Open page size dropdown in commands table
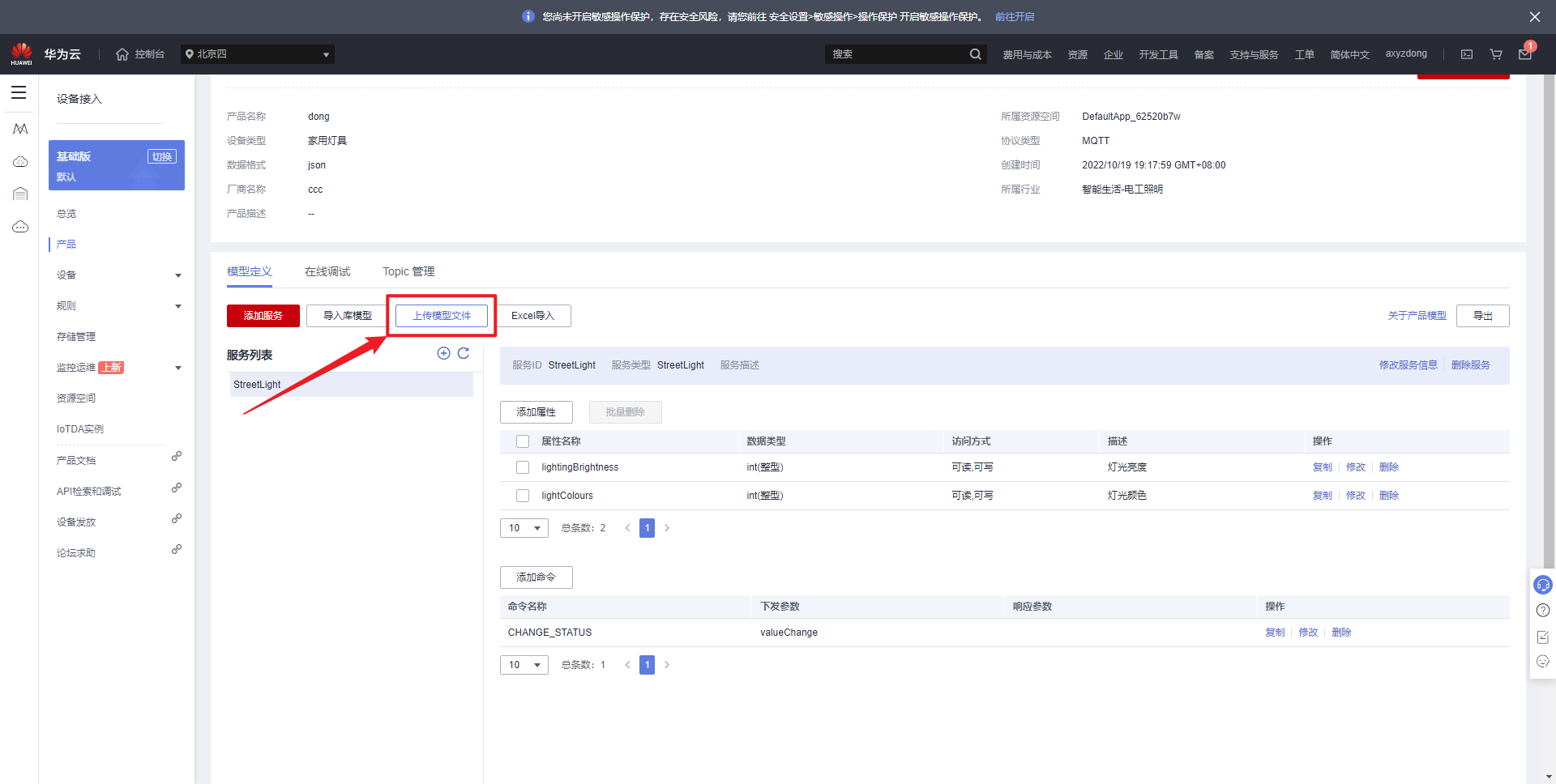The width and height of the screenshot is (1556, 784). pos(524,665)
